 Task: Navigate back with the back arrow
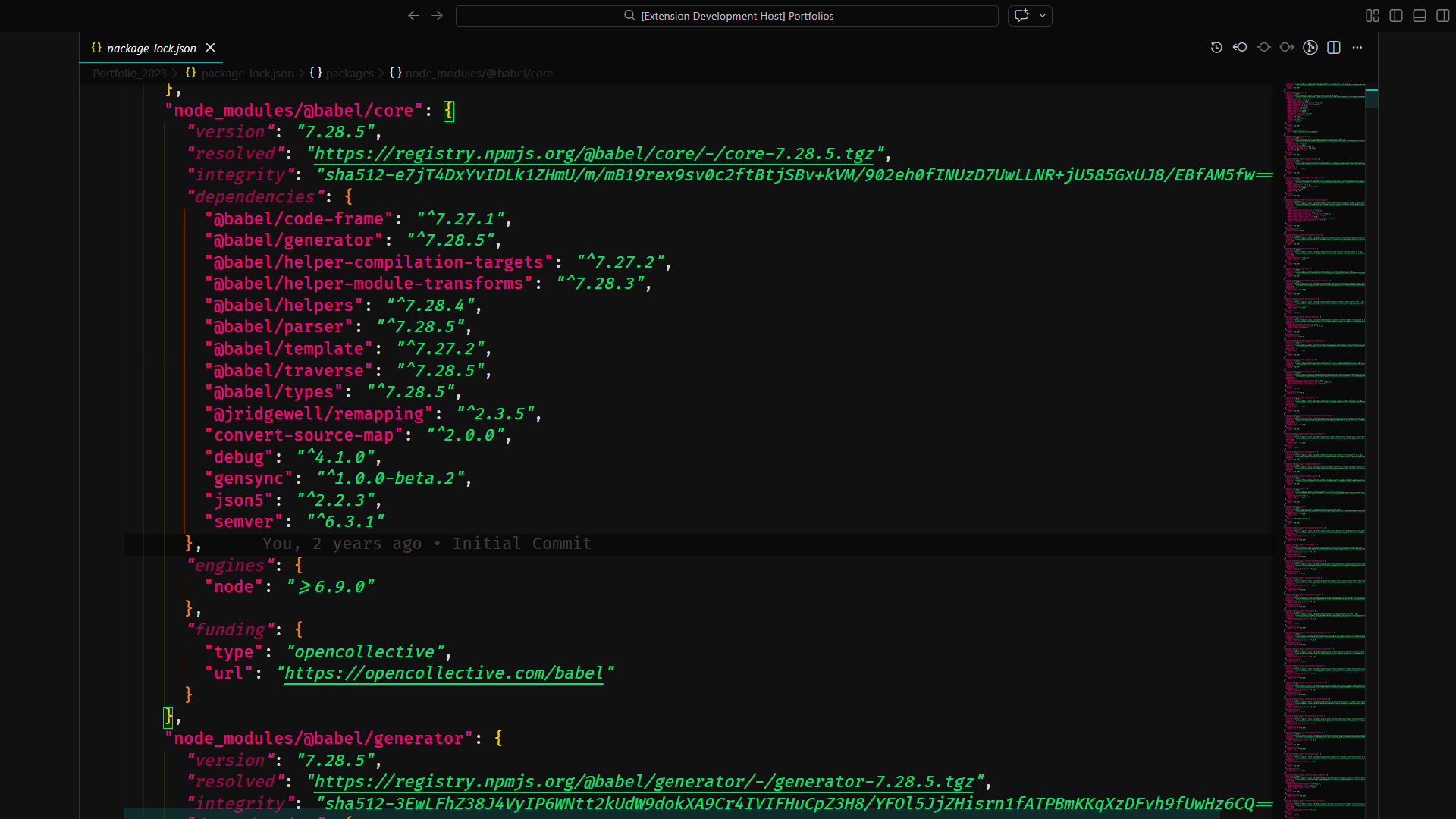coord(413,15)
